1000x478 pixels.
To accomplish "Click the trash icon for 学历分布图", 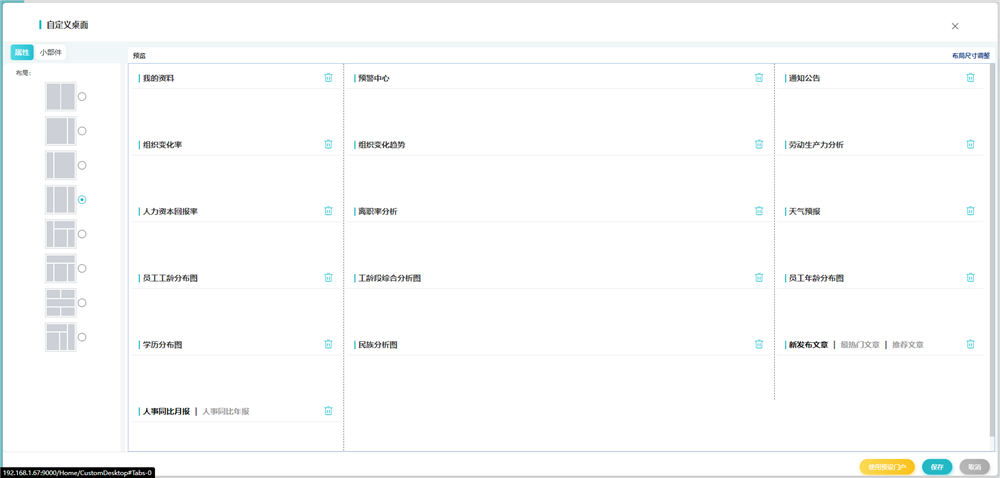I will (328, 345).
